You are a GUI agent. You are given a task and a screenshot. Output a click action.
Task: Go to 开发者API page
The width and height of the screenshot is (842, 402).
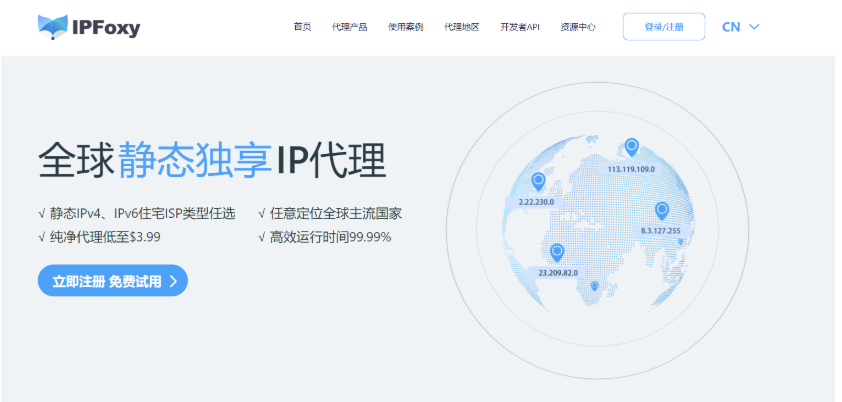coord(520,27)
